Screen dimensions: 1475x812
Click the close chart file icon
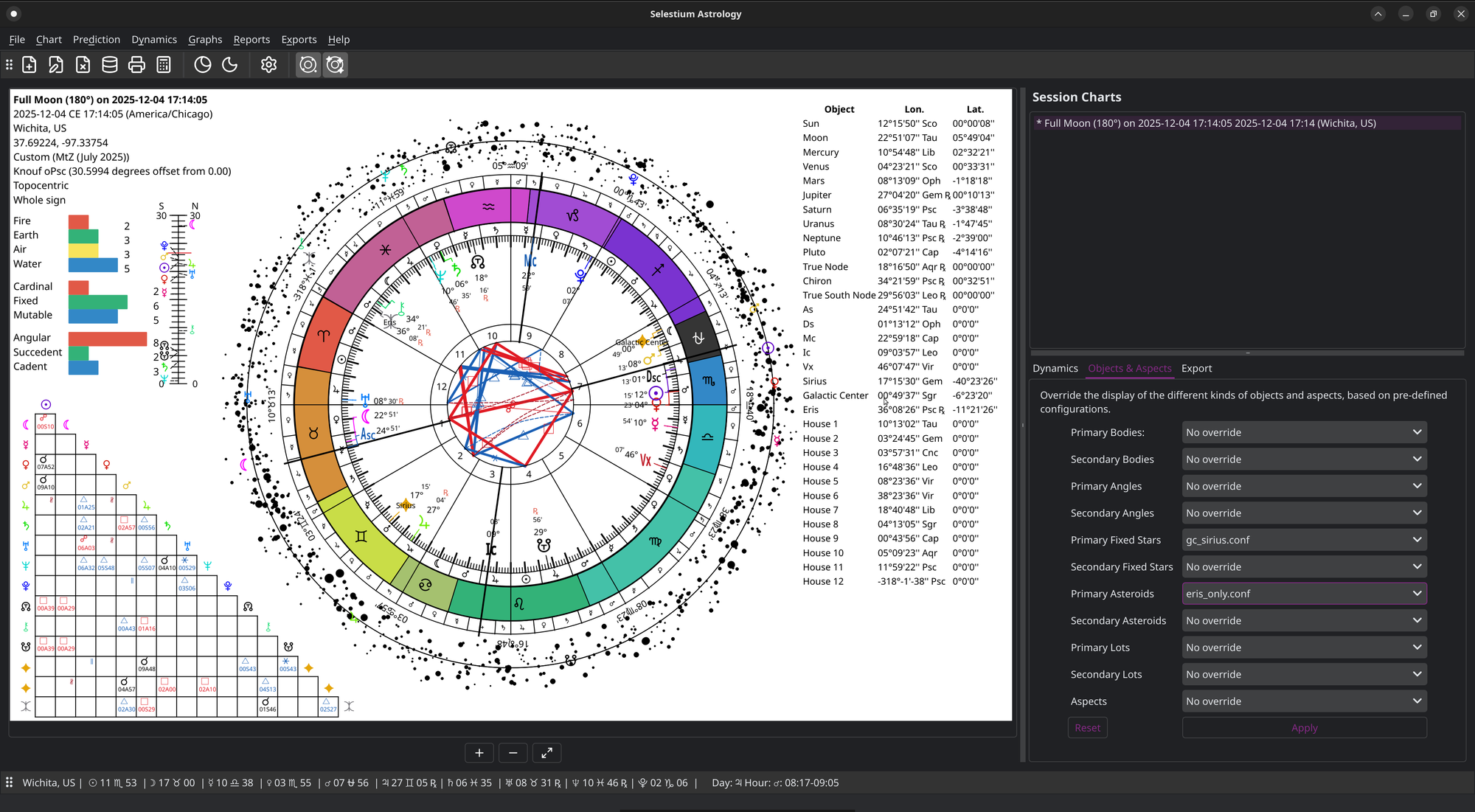pos(83,65)
